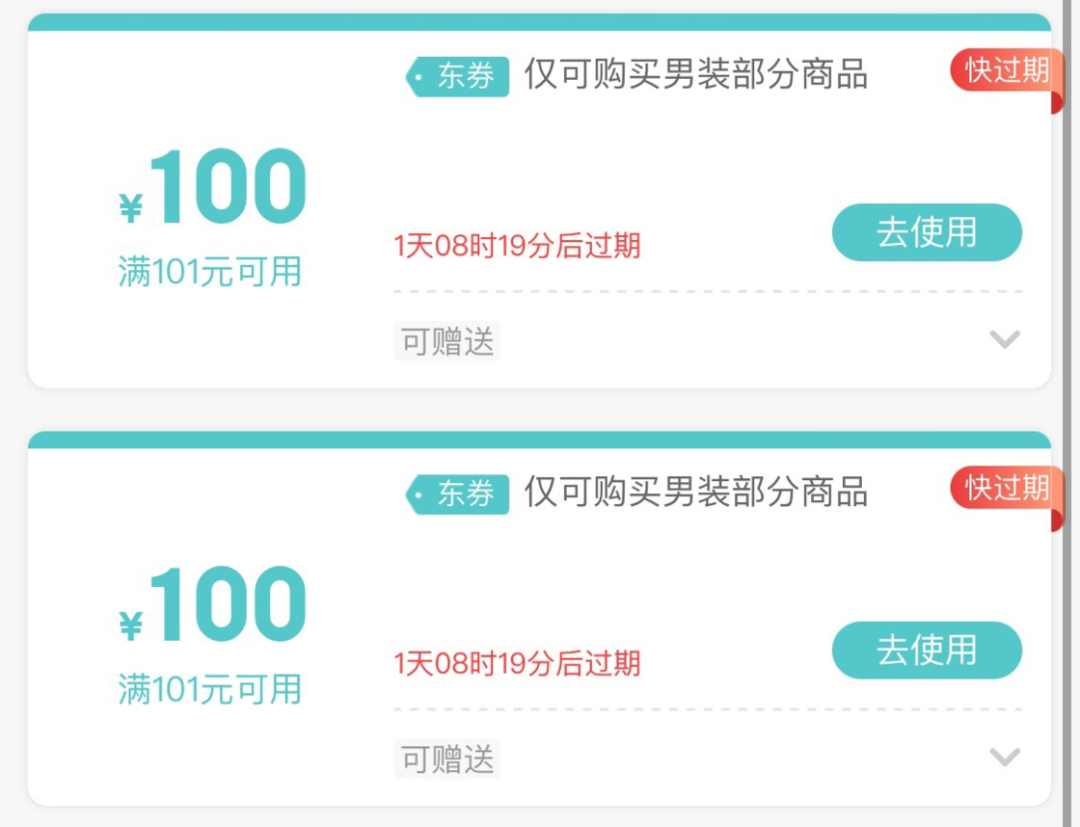Tap the 快过期 badge on the first coupon
The image size is (1080, 827).
pyautogui.click(x=1003, y=71)
